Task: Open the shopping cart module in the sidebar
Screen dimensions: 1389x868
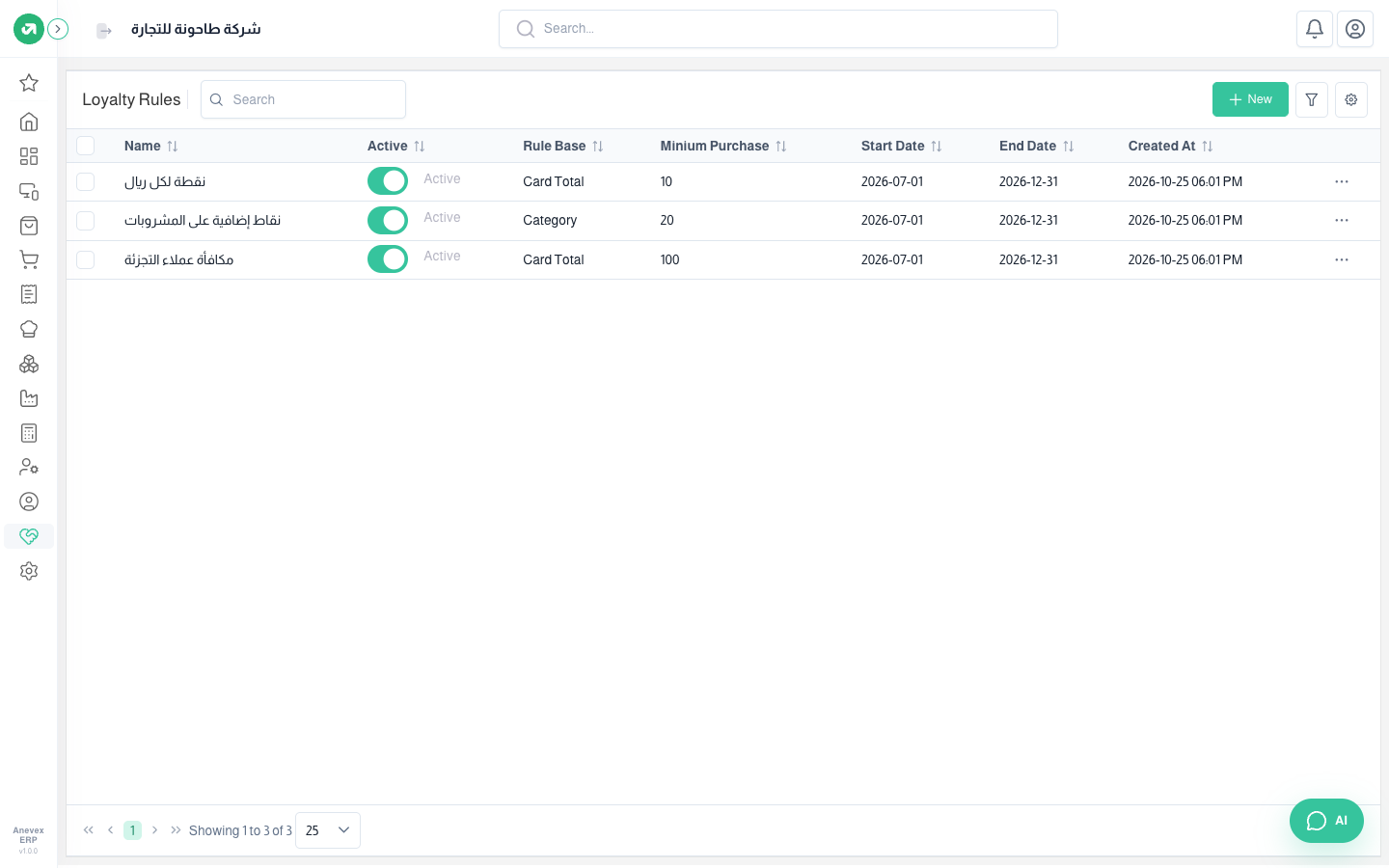Action: pos(29,259)
